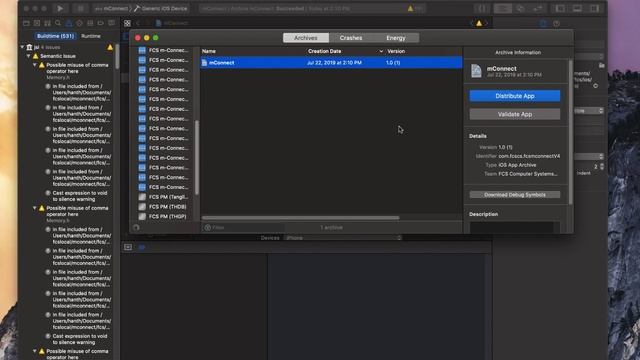The image size is (640, 360).
Task: Click the Archive Information panel scrollbar
Action: [x=570, y=132]
